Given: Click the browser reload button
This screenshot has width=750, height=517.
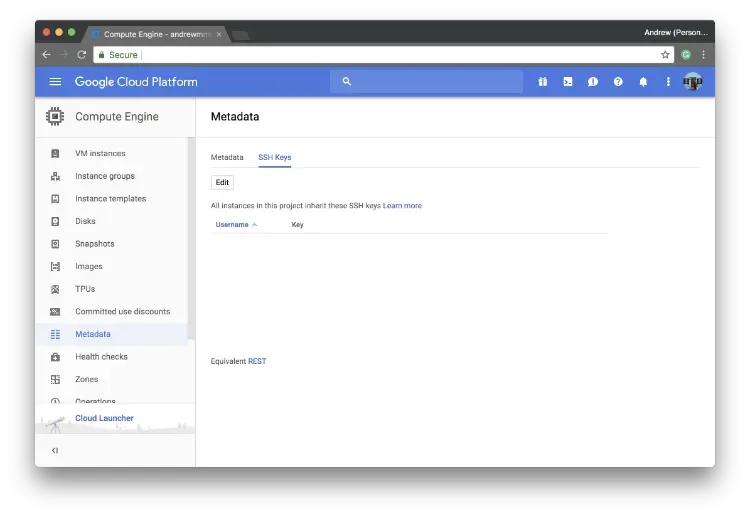Looking at the screenshot, I should [82, 55].
